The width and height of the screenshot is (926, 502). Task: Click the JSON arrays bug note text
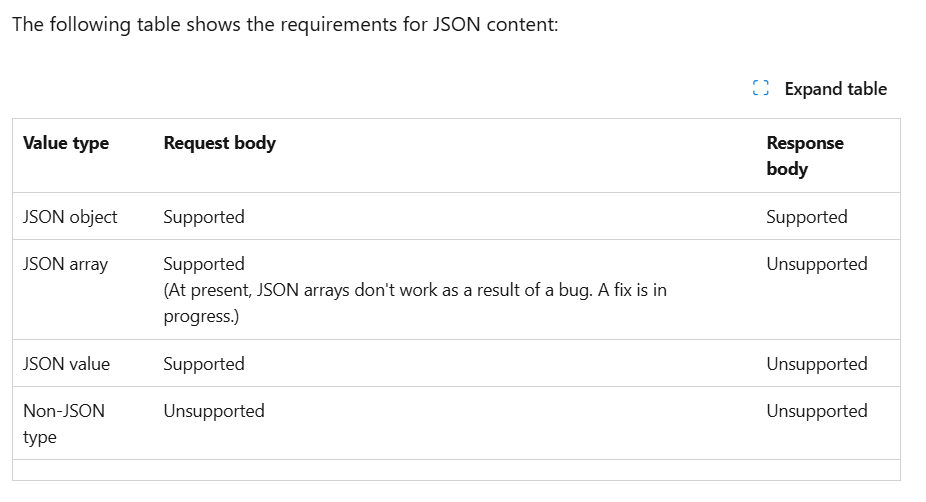(x=415, y=303)
